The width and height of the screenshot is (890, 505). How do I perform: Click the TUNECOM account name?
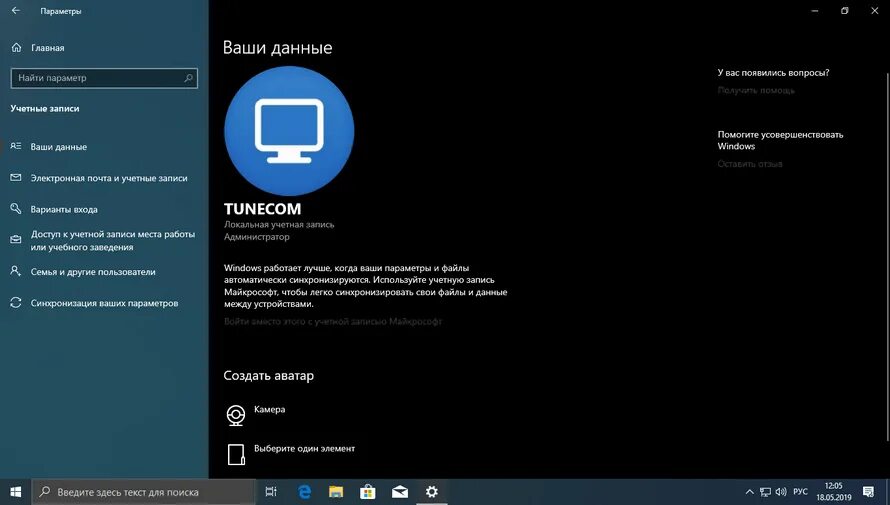tap(262, 209)
